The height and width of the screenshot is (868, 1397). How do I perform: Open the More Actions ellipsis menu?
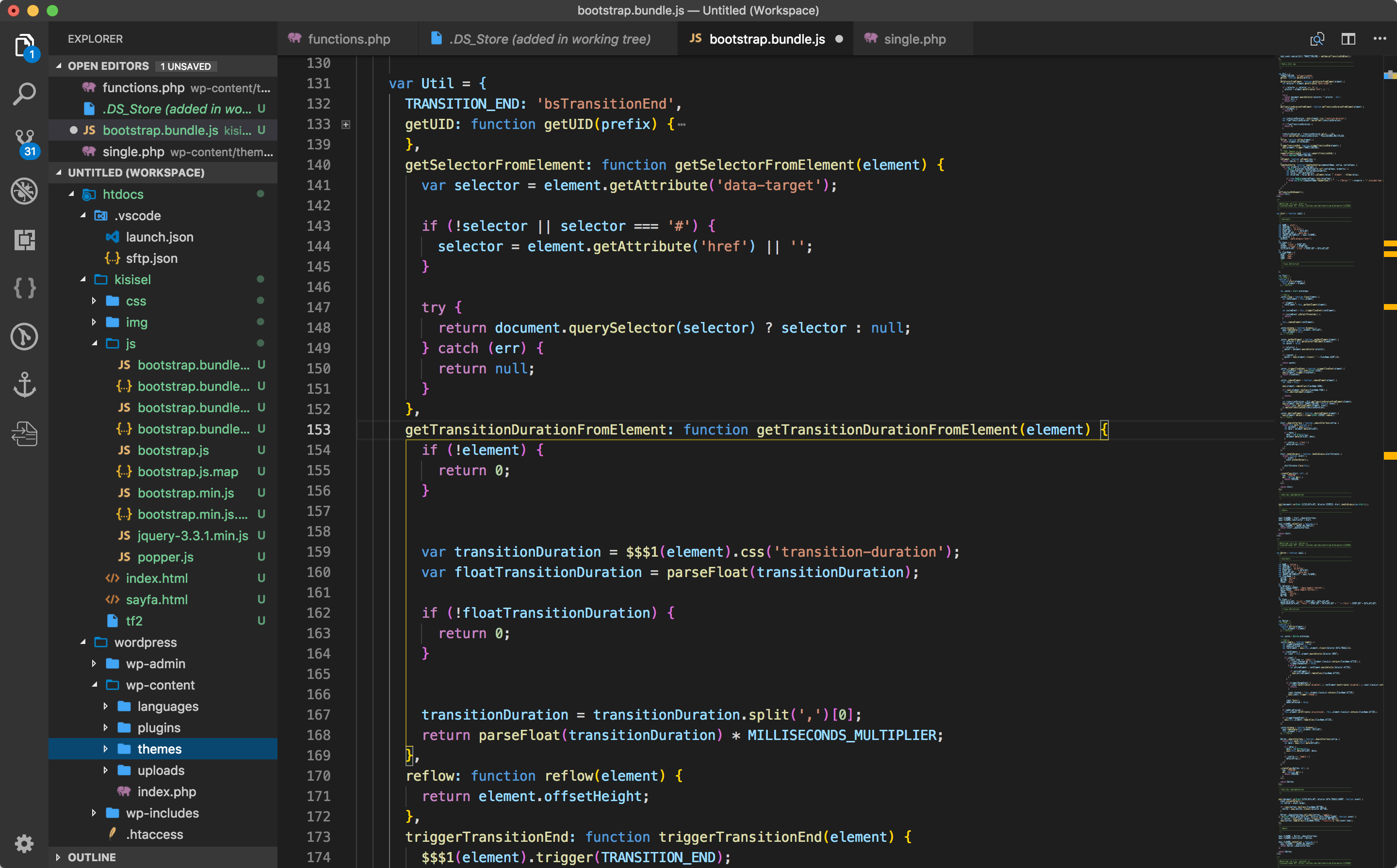tap(1379, 39)
